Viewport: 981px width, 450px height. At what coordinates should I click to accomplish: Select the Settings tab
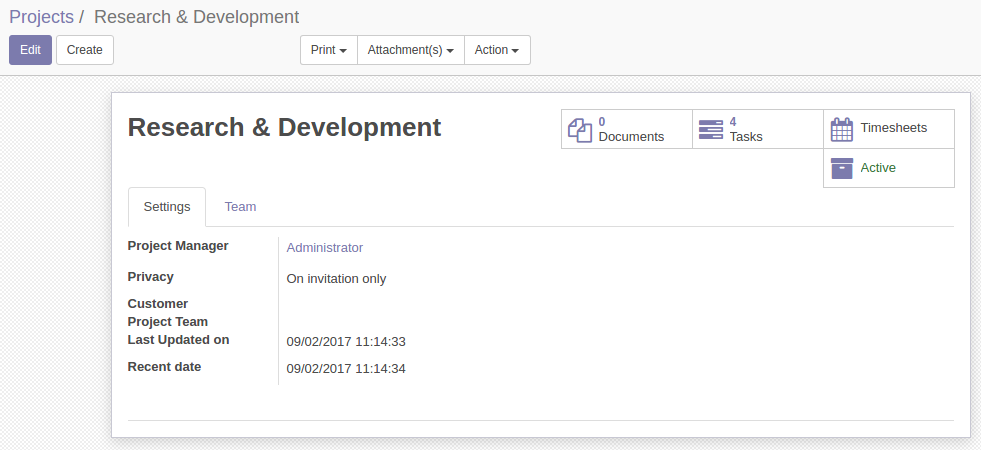167,207
